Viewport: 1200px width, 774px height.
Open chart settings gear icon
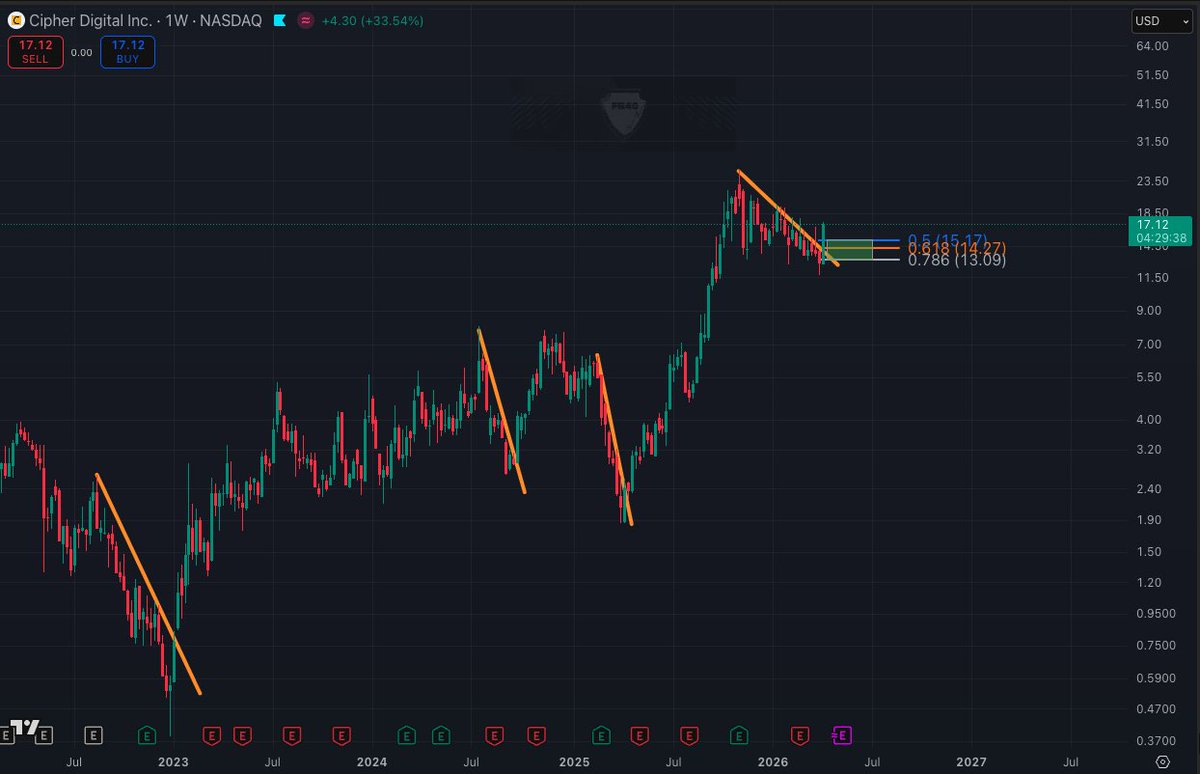pos(1162,762)
